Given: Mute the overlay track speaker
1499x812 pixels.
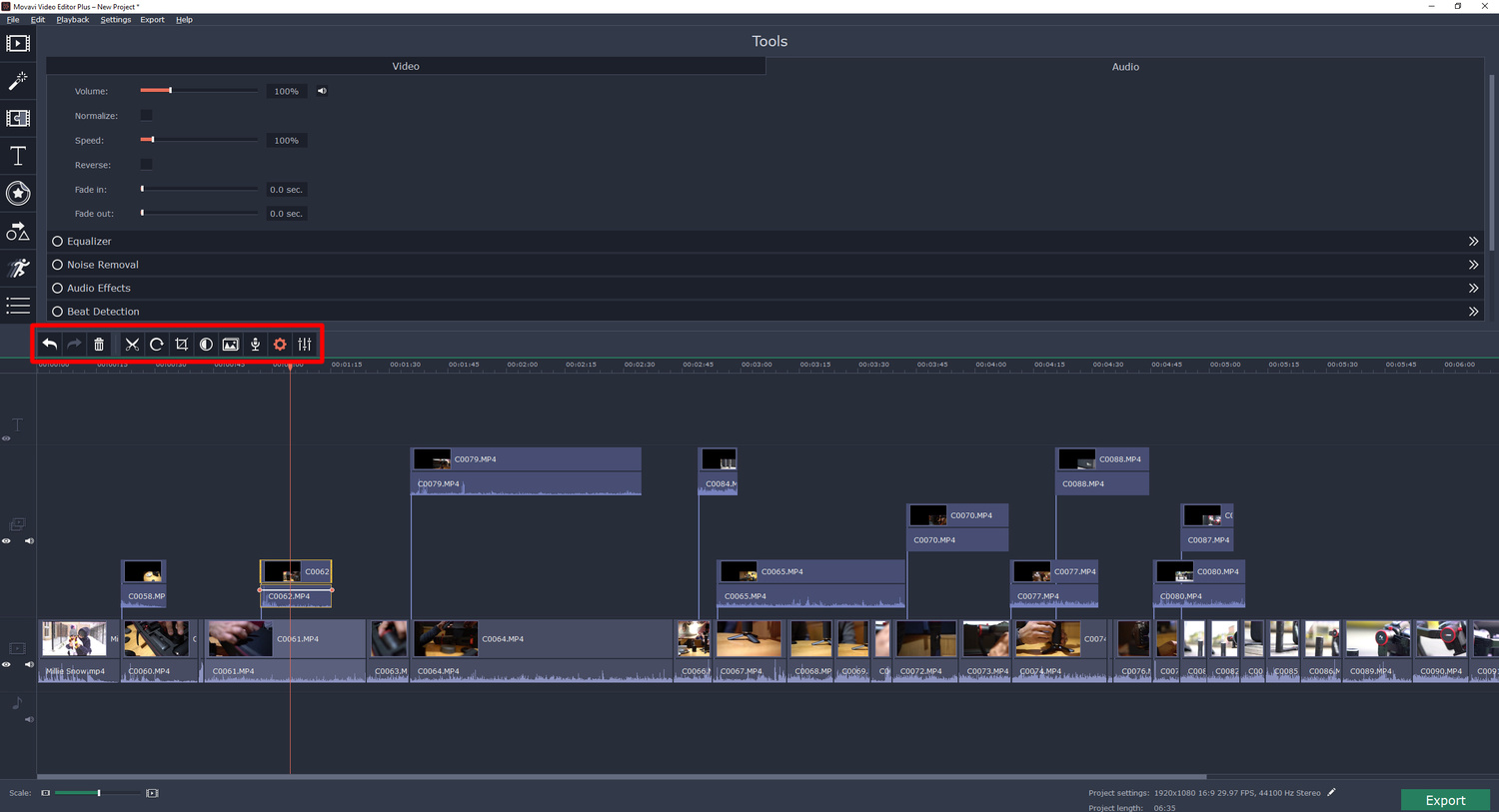Looking at the screenshot, I should [29, 541].
